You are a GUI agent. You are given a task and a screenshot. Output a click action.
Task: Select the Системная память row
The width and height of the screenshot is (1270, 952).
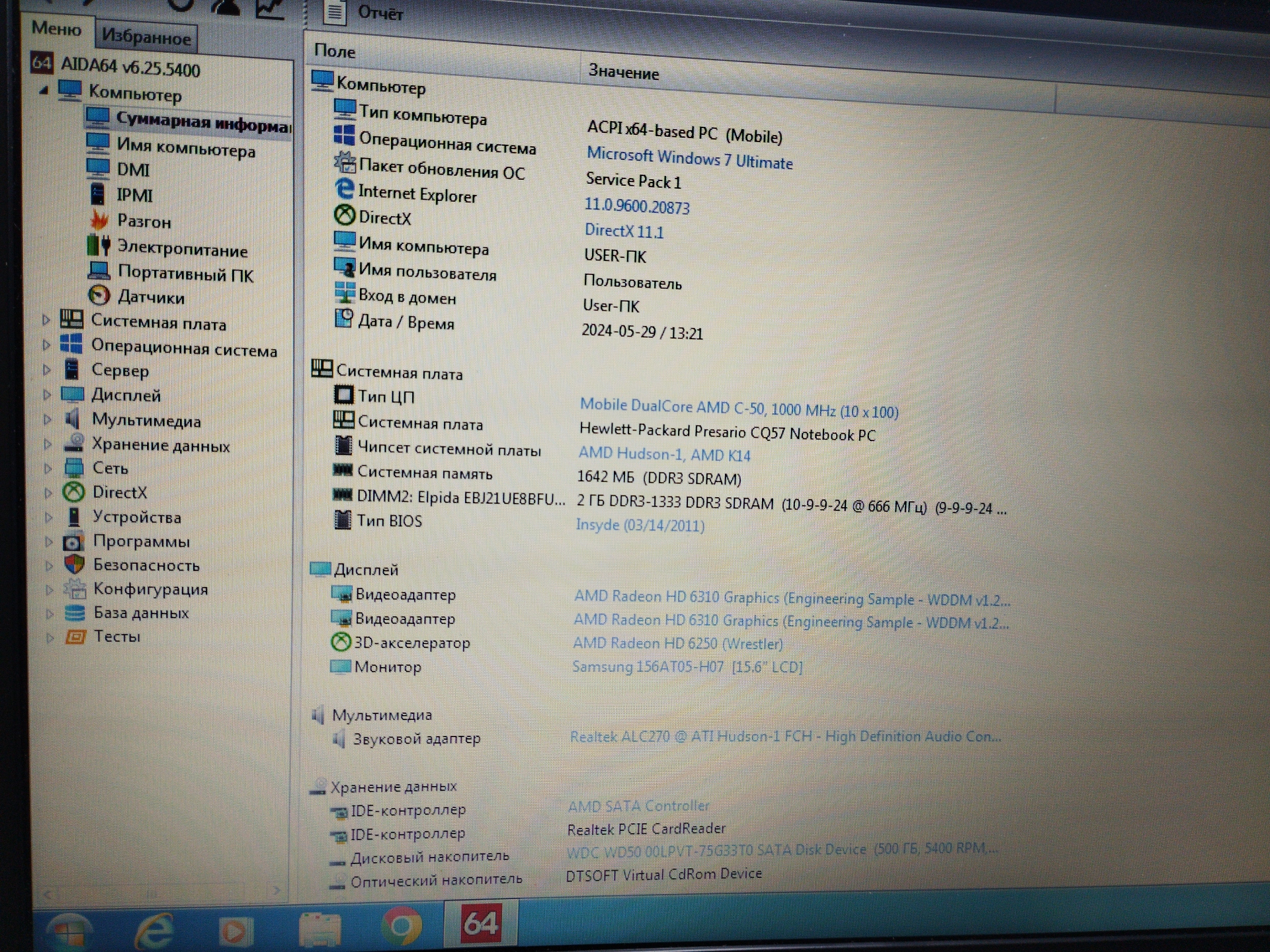pos(536,475)
